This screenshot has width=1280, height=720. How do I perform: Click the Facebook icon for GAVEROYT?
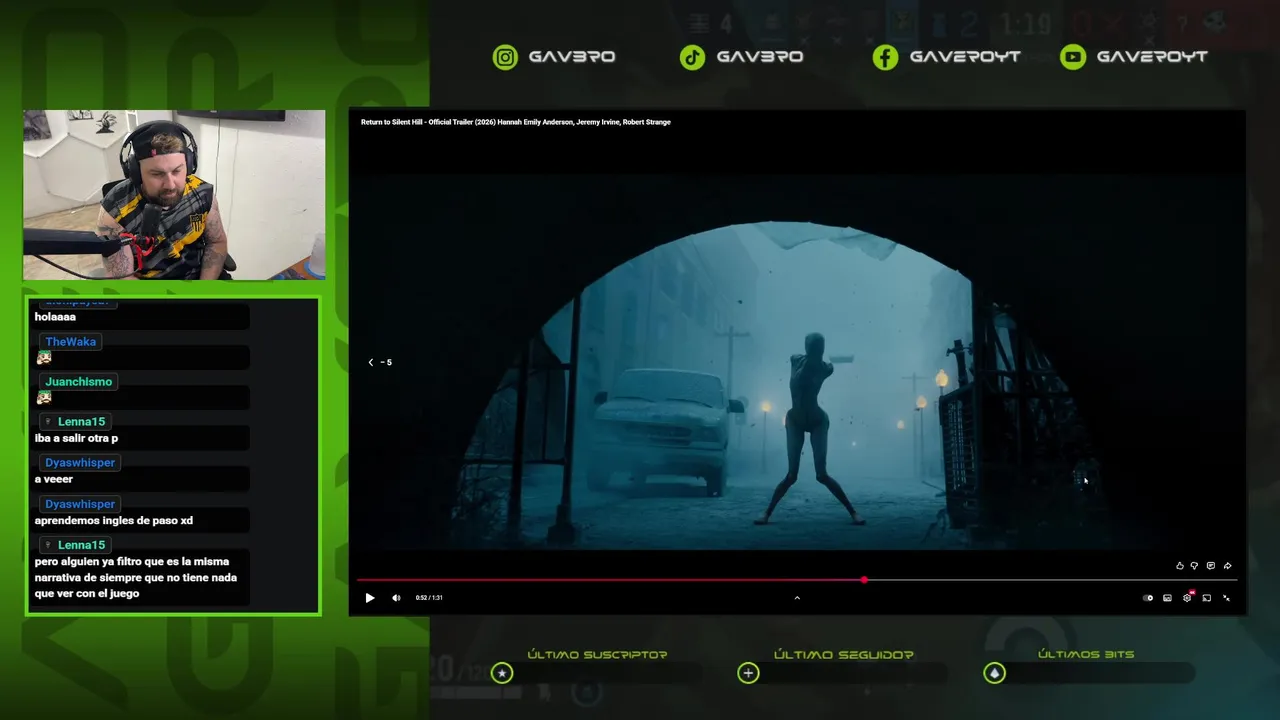885,57
